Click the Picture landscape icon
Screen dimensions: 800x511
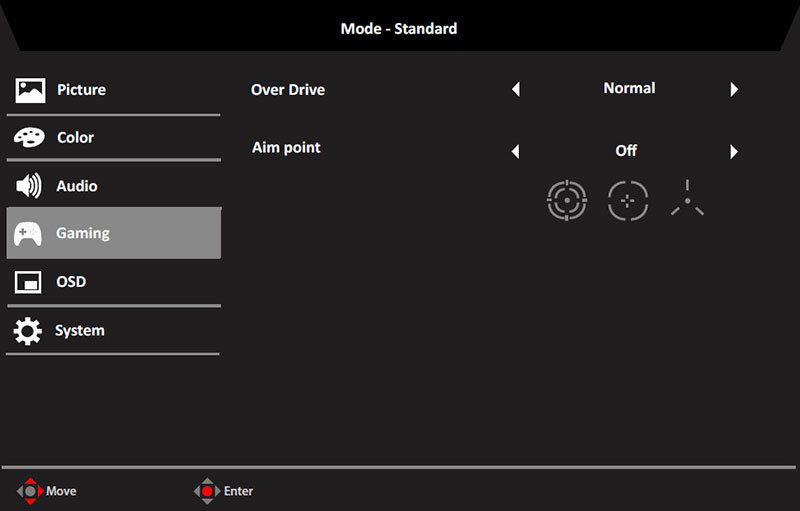tap(30, 90)
